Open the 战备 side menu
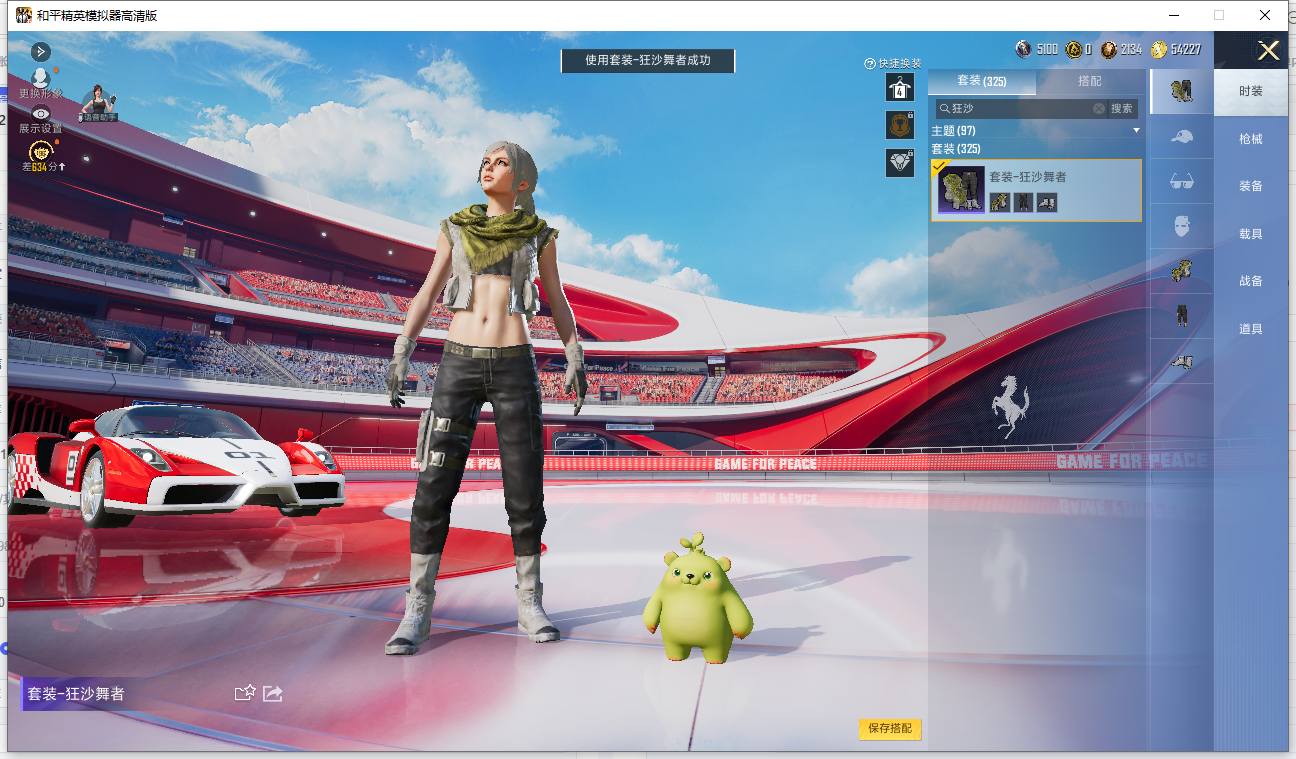This screenshot has width=1296, height=759. (1251, 281)
